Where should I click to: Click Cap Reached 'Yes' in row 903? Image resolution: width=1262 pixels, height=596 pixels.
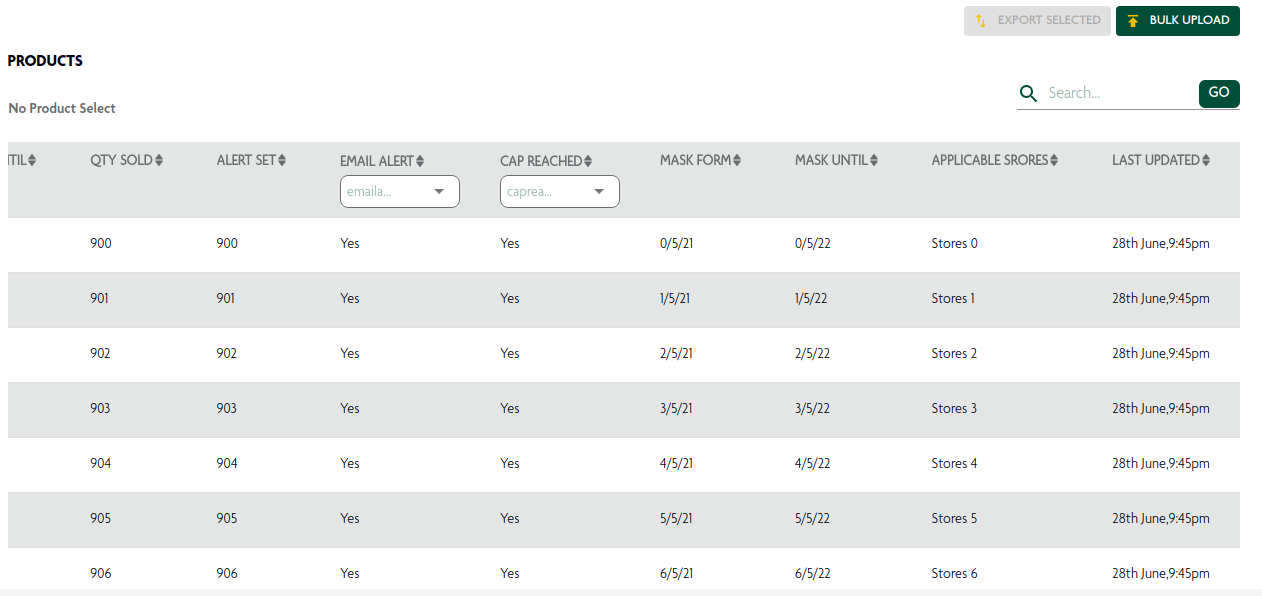(x=510, y=408)
